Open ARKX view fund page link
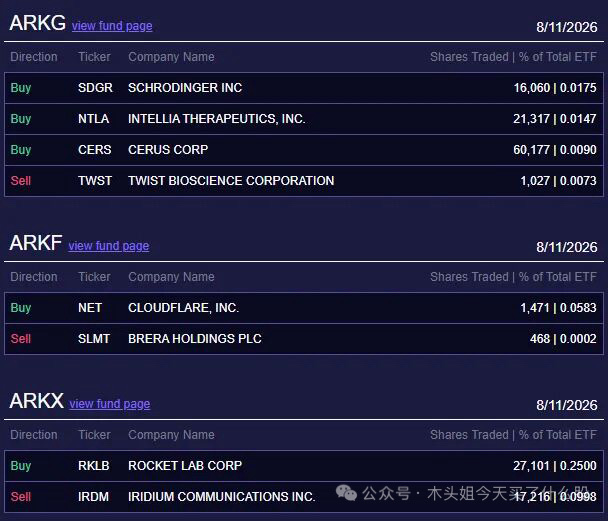This screenshot has width=608, height=521. point(110,404)
